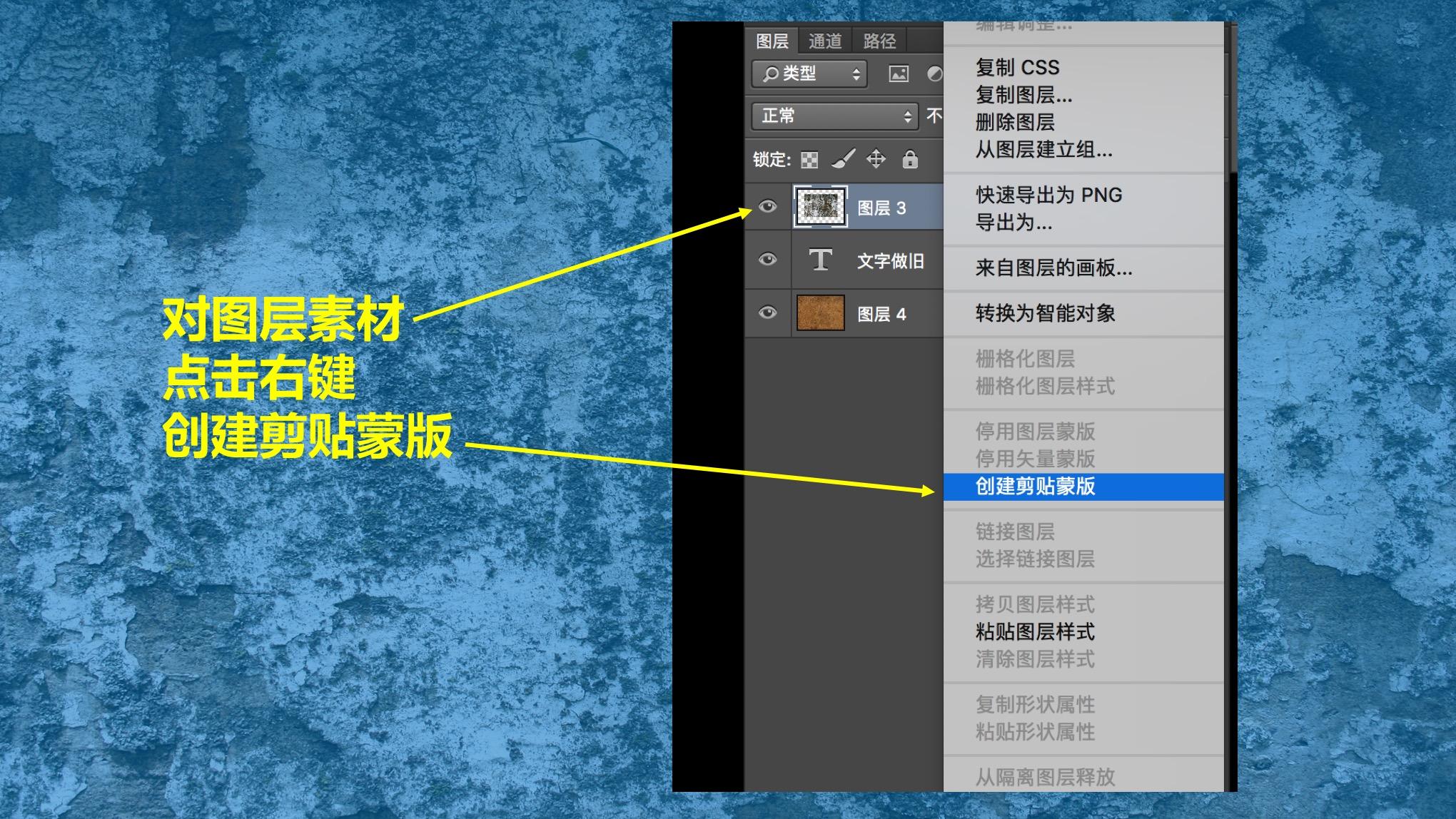The height and width of the screenshot is (819, 1456).
Task: Click the lock image pixels brush icon
Action: tap(843, 159)
